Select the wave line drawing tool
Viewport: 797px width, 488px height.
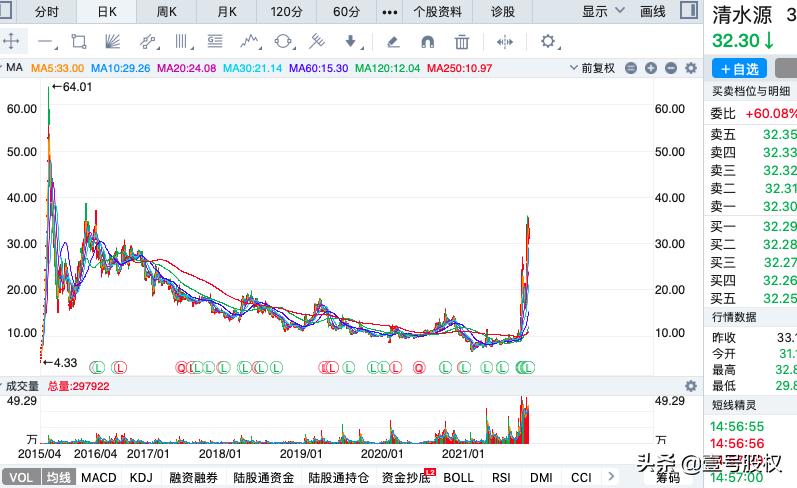249,41
